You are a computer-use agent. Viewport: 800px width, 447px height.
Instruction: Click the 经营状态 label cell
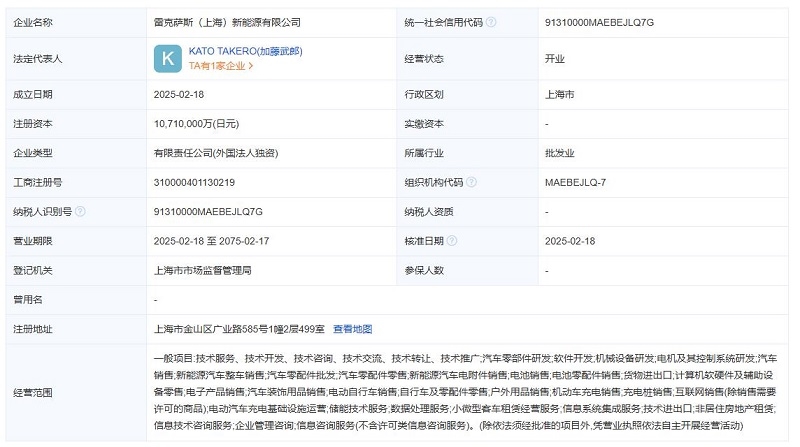tap(467, 59)
